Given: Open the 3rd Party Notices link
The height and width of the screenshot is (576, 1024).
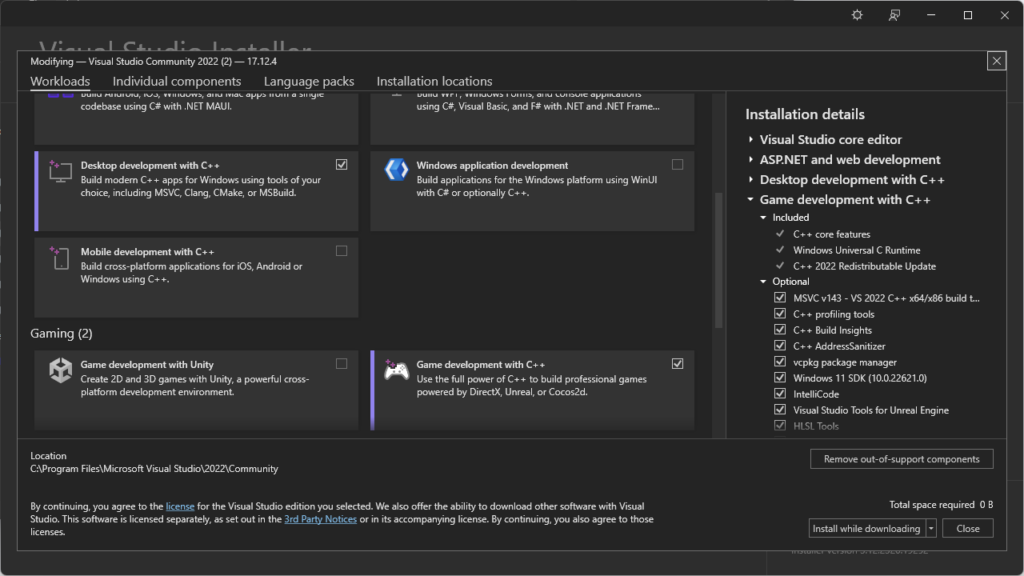Looking at the screenshot, I should (320, 519).
